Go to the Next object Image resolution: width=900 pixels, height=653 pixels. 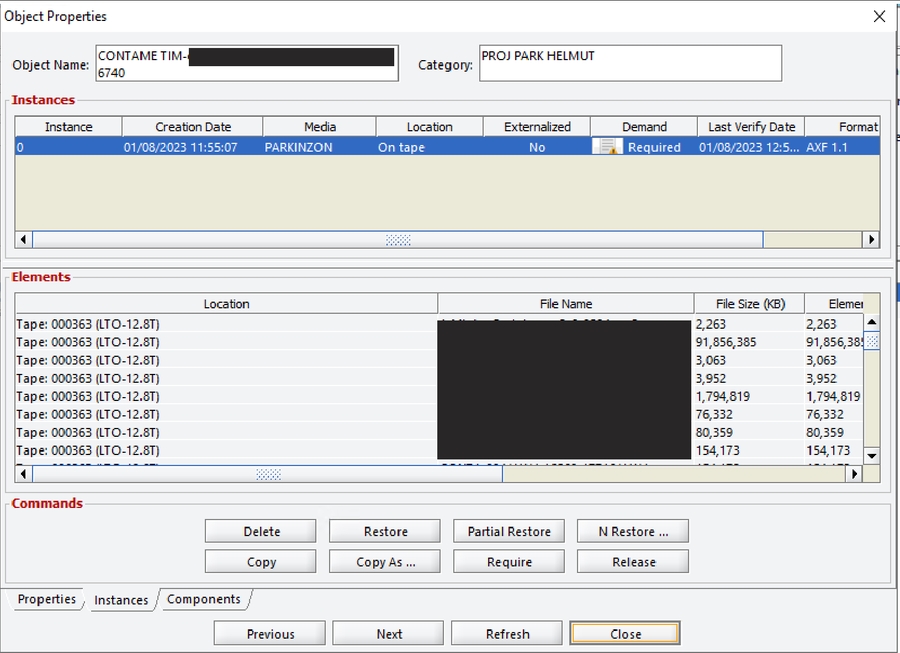click(388, 634)
